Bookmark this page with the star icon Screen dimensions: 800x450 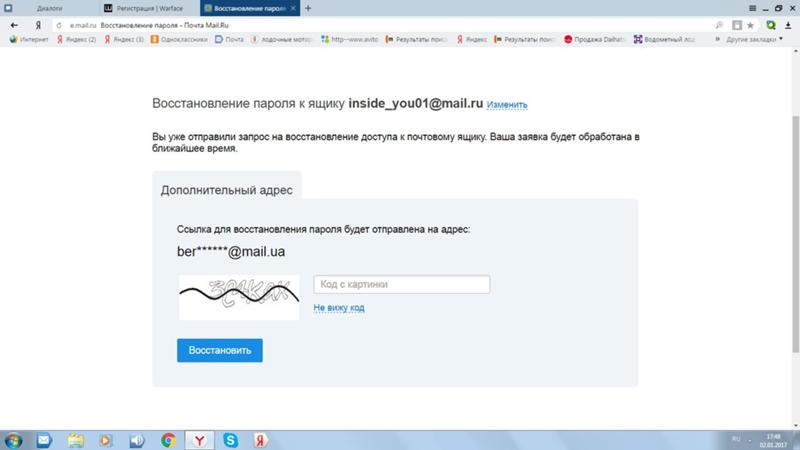pyautogui.click(x=751, y=25)
